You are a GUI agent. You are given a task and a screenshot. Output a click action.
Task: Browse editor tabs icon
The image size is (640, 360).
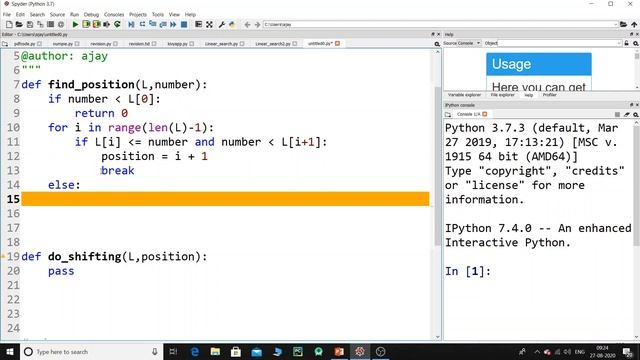click(5, 44)
